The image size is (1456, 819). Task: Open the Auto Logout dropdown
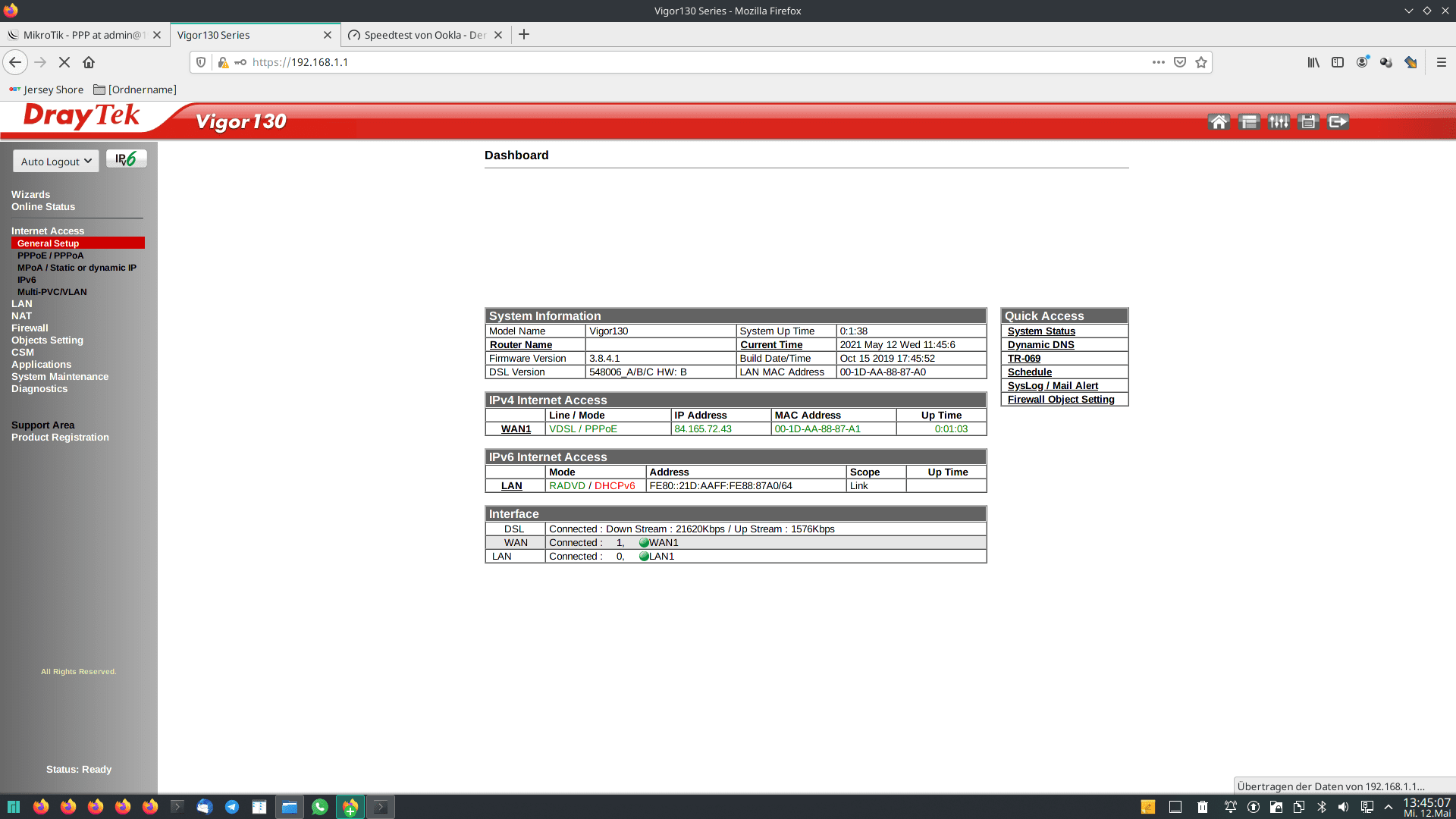[x=55, y=162]
